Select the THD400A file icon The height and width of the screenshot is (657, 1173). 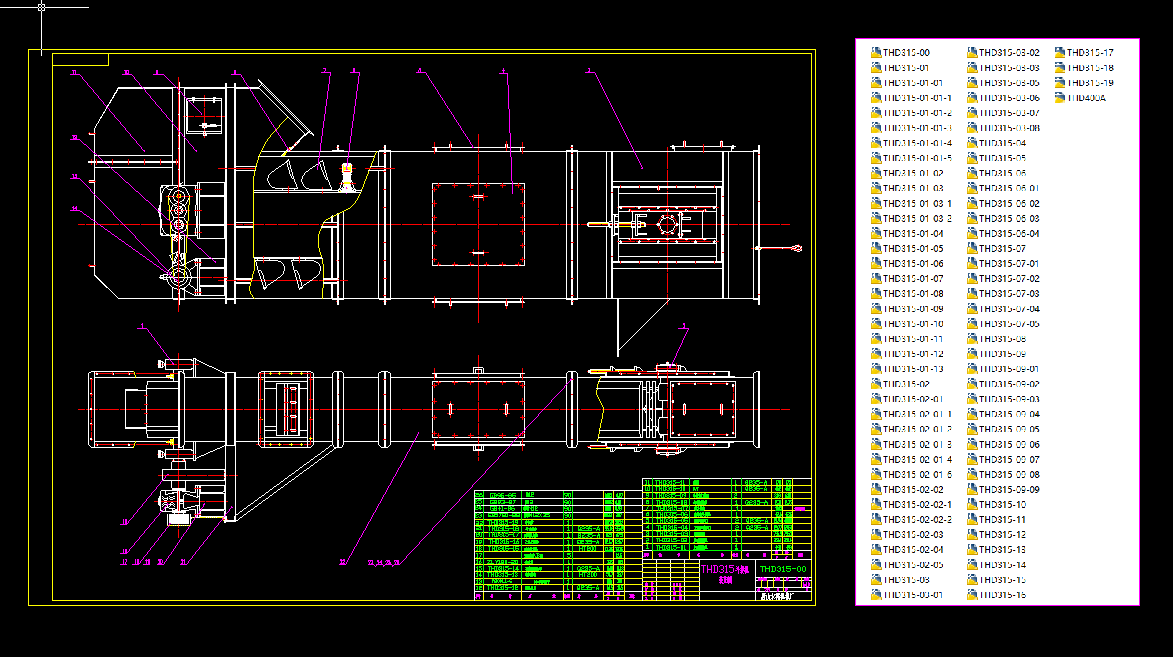1060,97
